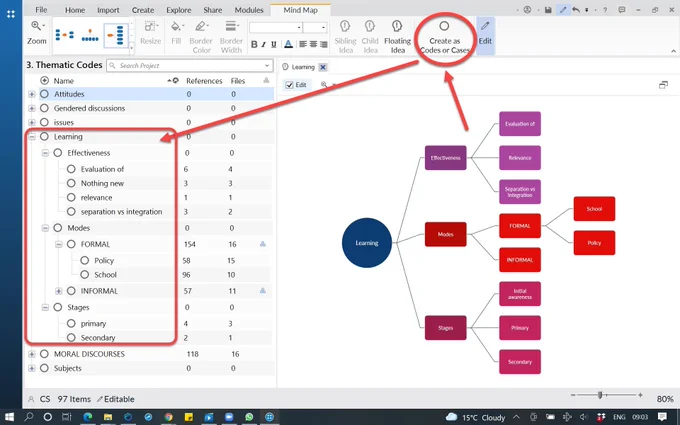Select the MORAL DISCOURSES code circle
This screenshot has height=425, width=680.
(x=44, y=354)
